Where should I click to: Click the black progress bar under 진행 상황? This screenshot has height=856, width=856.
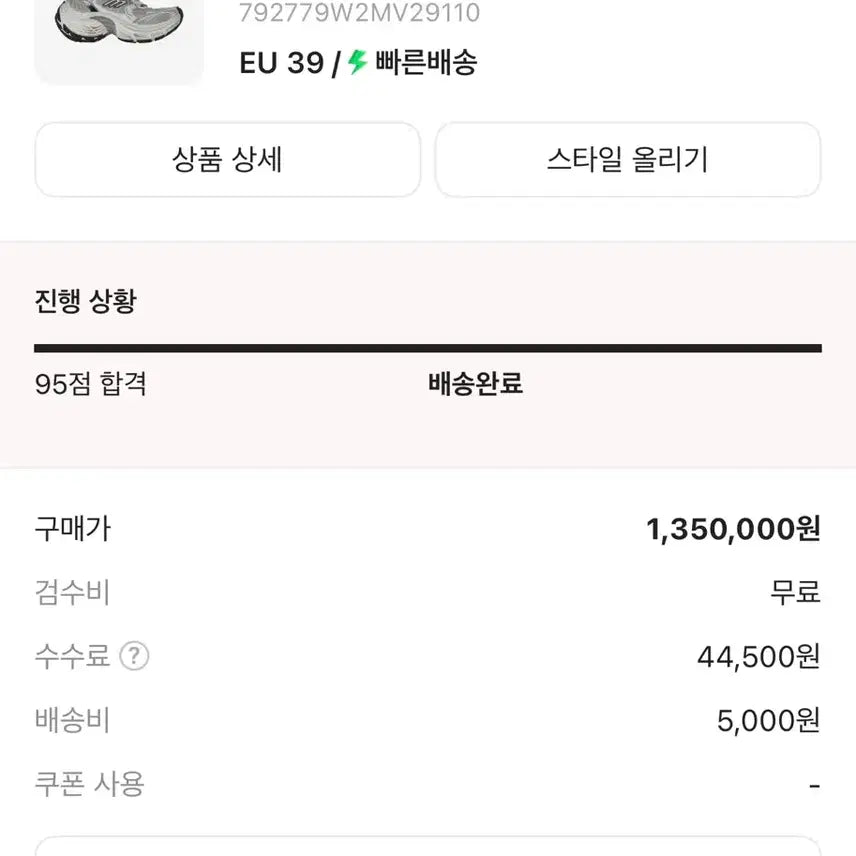(x=428, y=348)
